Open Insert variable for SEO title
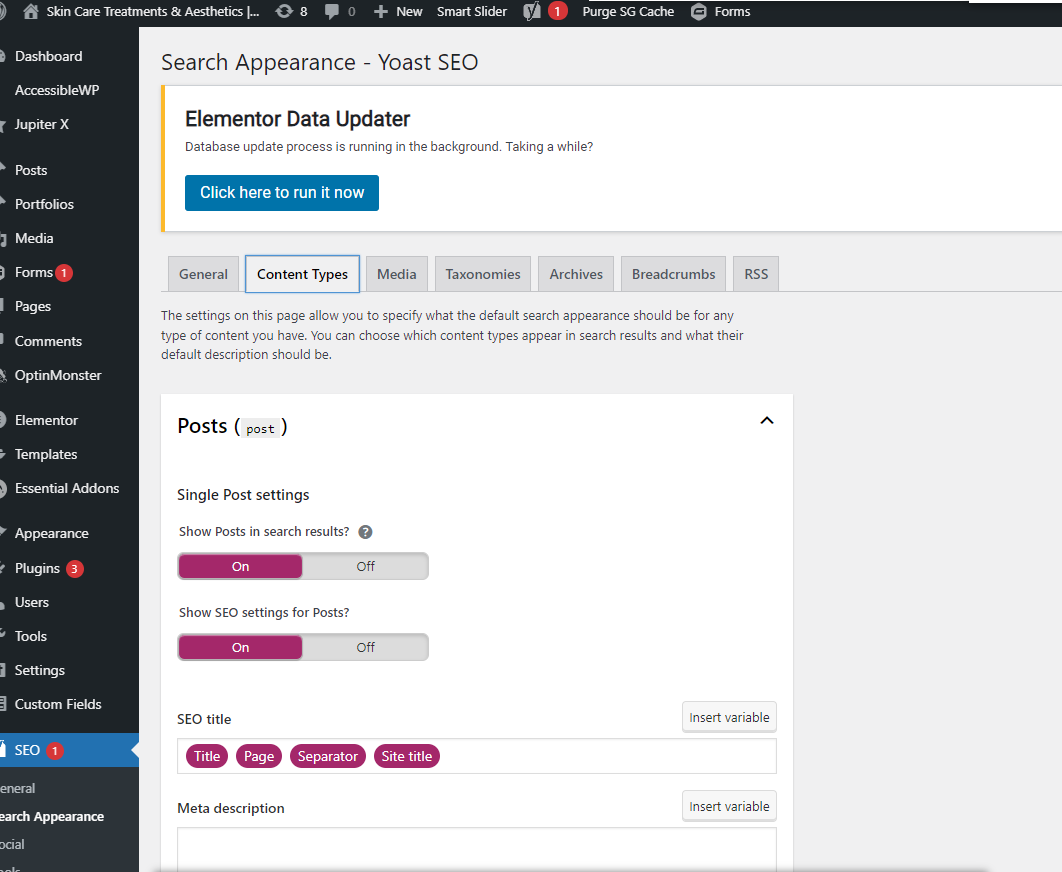1062x872 pixels. tap(729, 718)
